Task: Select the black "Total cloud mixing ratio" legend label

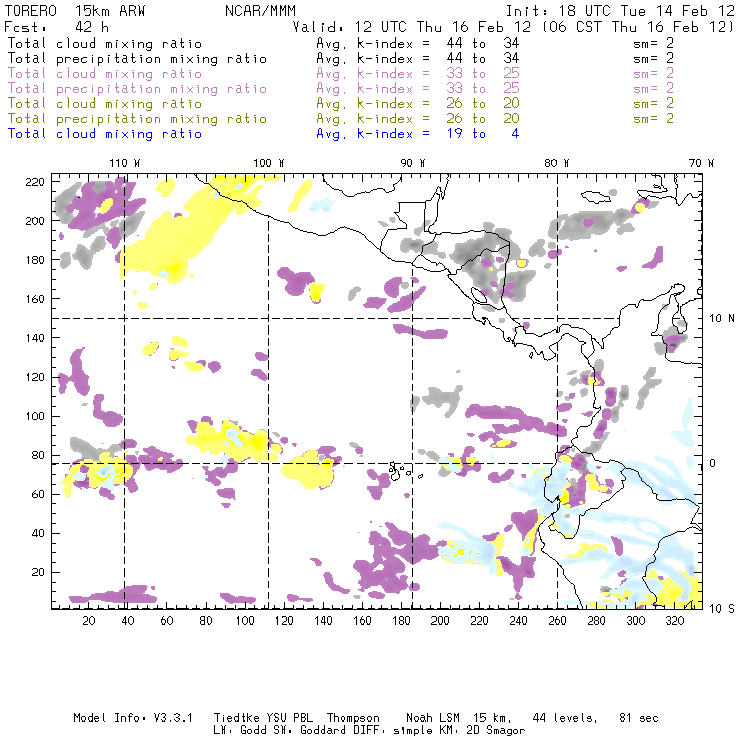Action: (x=105, y=43)
